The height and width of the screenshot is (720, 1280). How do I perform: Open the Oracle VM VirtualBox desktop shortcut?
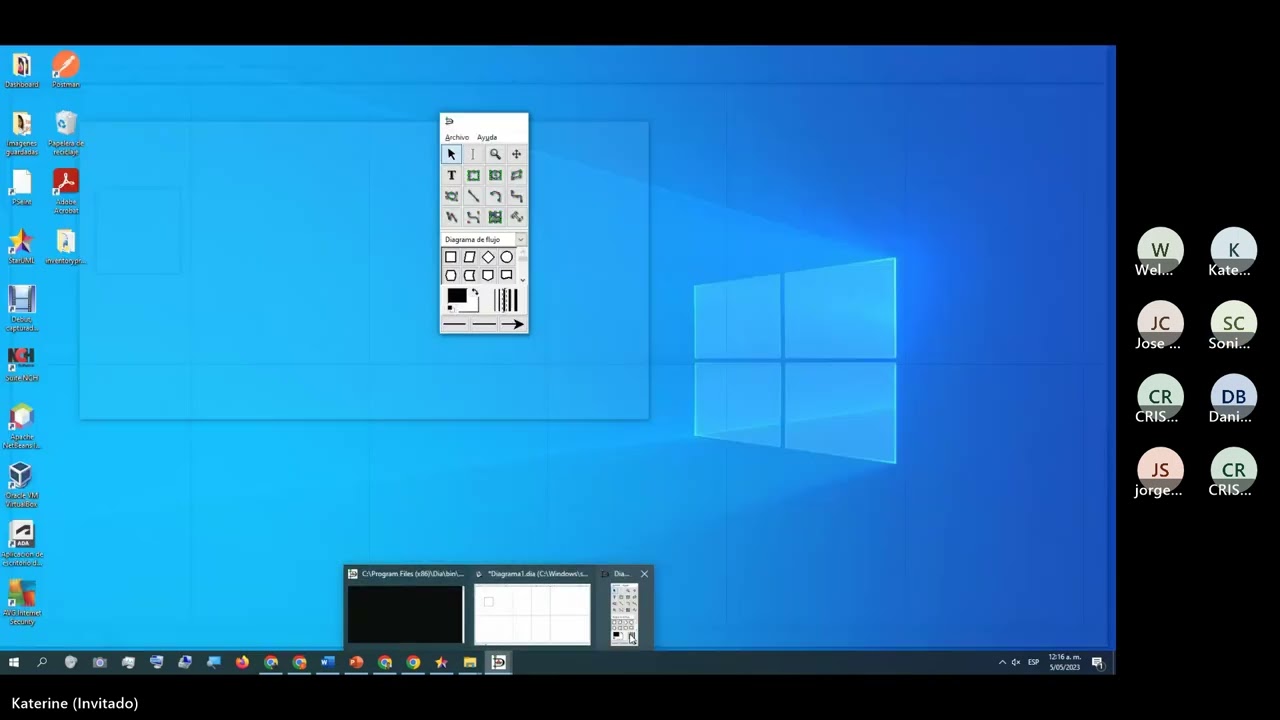coord(21,485)
